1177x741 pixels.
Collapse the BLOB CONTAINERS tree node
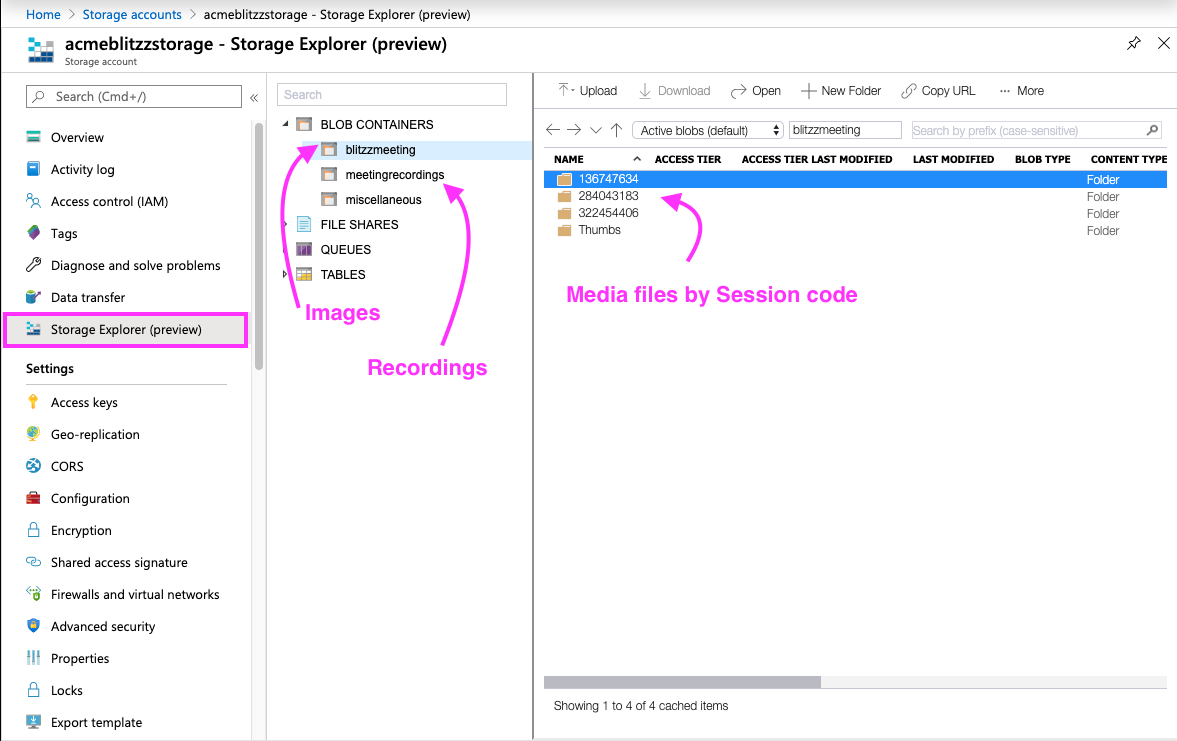[x=285, y=124]
